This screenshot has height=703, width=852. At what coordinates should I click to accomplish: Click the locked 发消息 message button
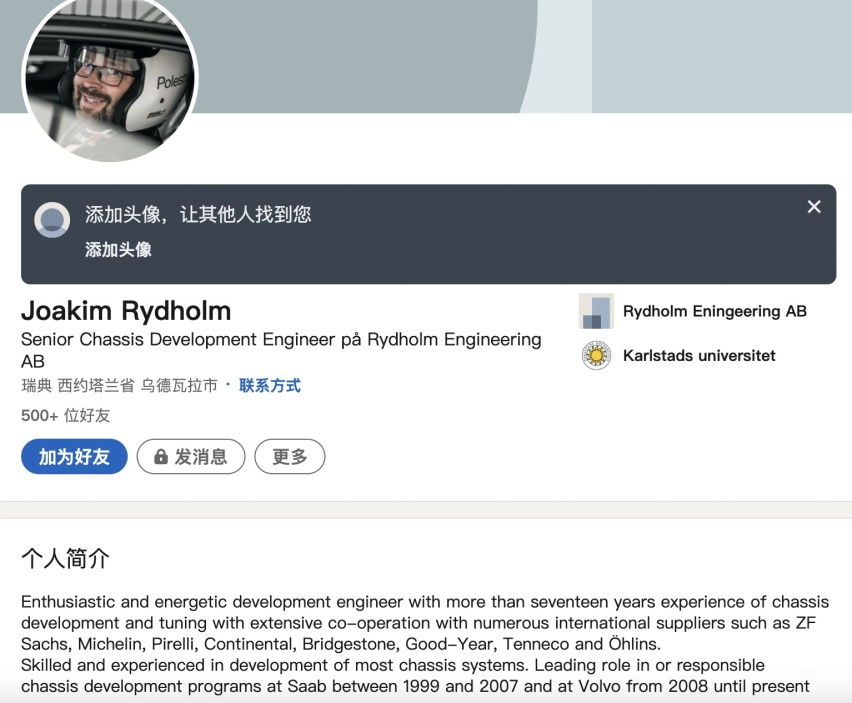(x=191, y=456)
